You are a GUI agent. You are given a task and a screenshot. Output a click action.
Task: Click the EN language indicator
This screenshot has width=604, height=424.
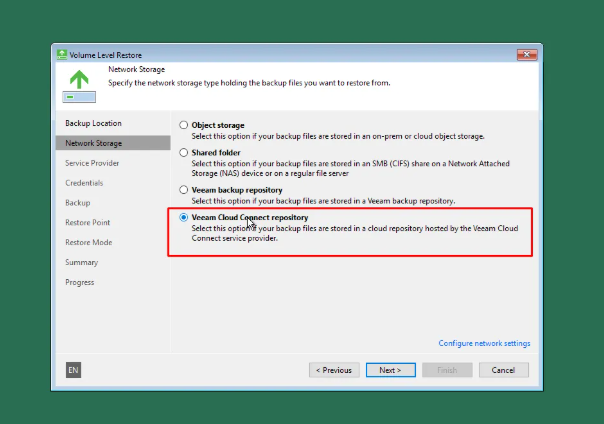tap(73, 370)
